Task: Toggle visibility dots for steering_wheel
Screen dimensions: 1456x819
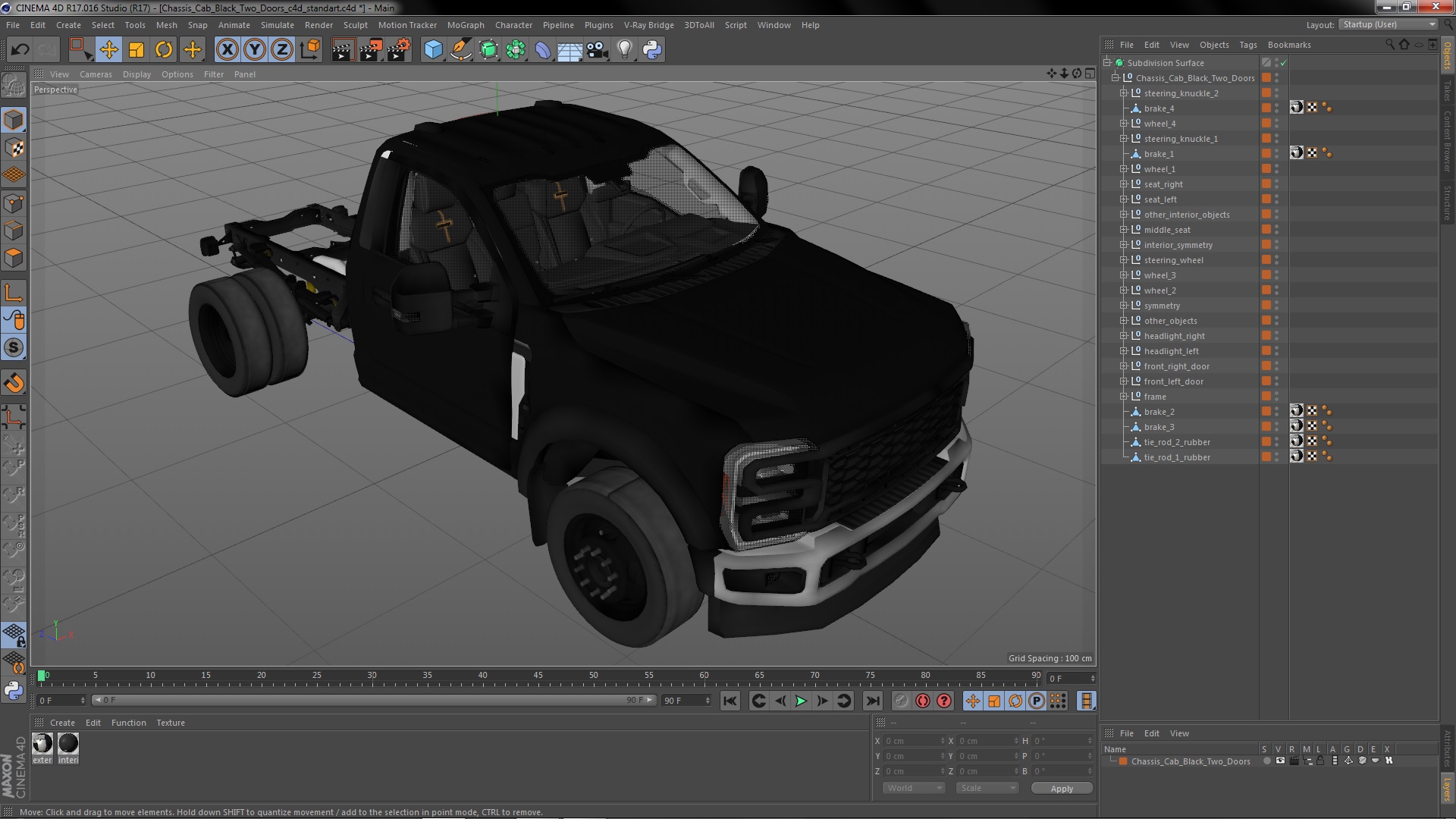Action: (1276, 260)
